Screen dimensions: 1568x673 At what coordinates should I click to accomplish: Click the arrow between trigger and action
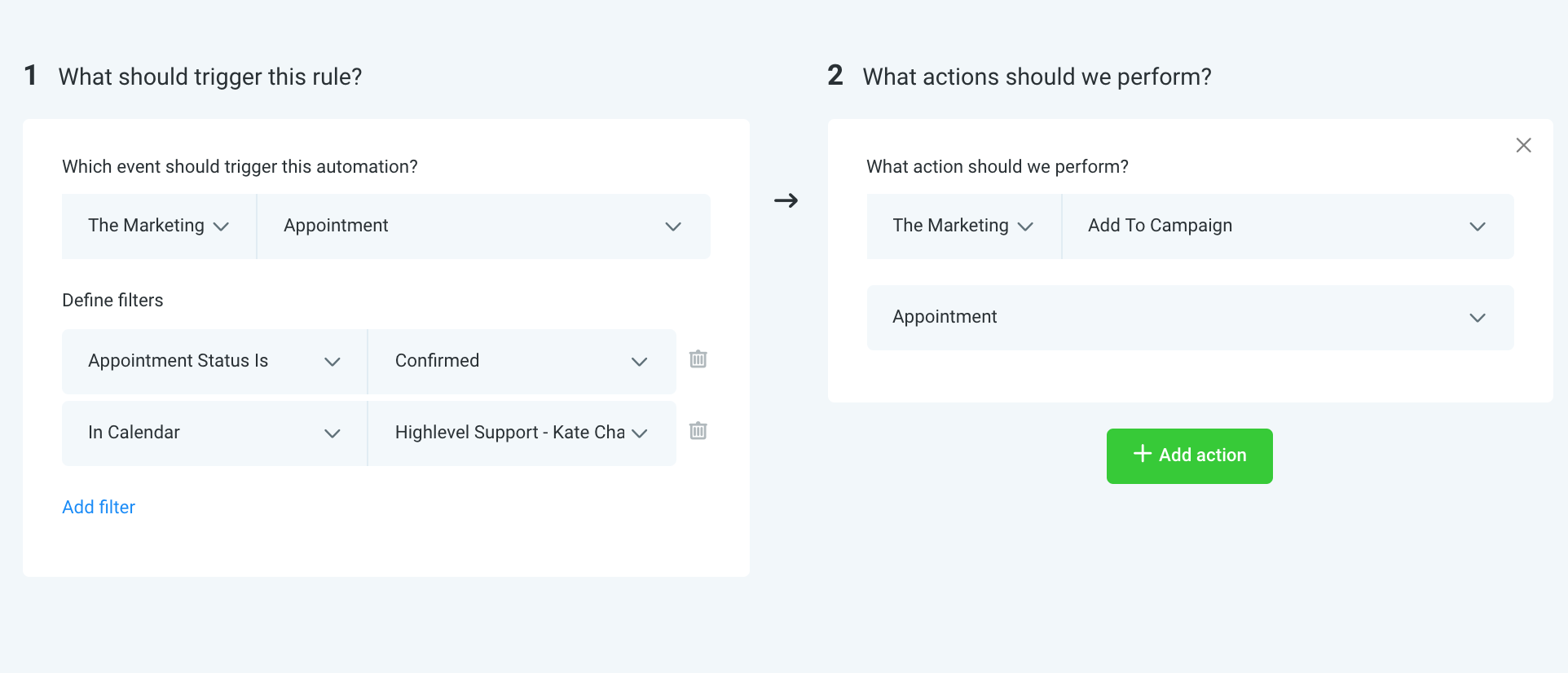click(786, 200)
